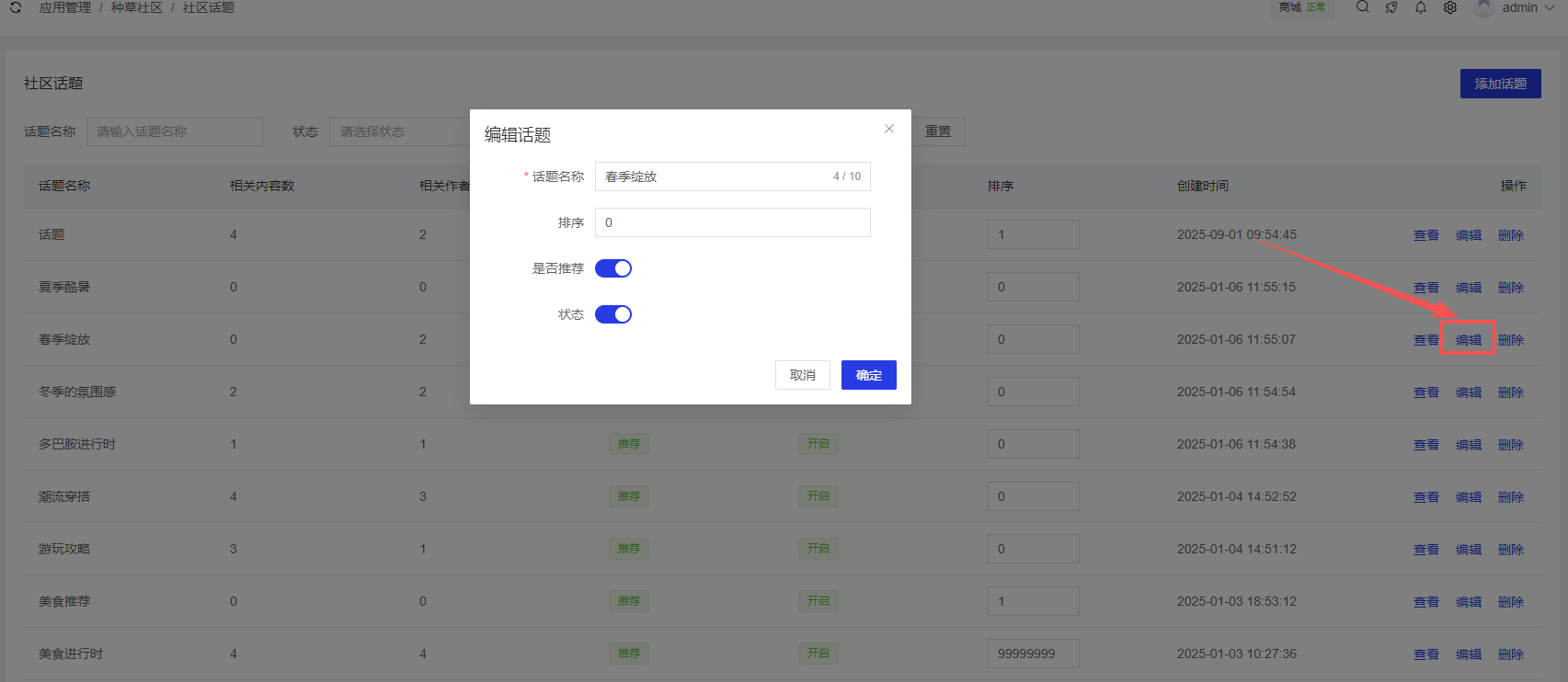Toggle the 是否推荐 switch
This screenshot has width=1568, height=682.
pos(613,268)
